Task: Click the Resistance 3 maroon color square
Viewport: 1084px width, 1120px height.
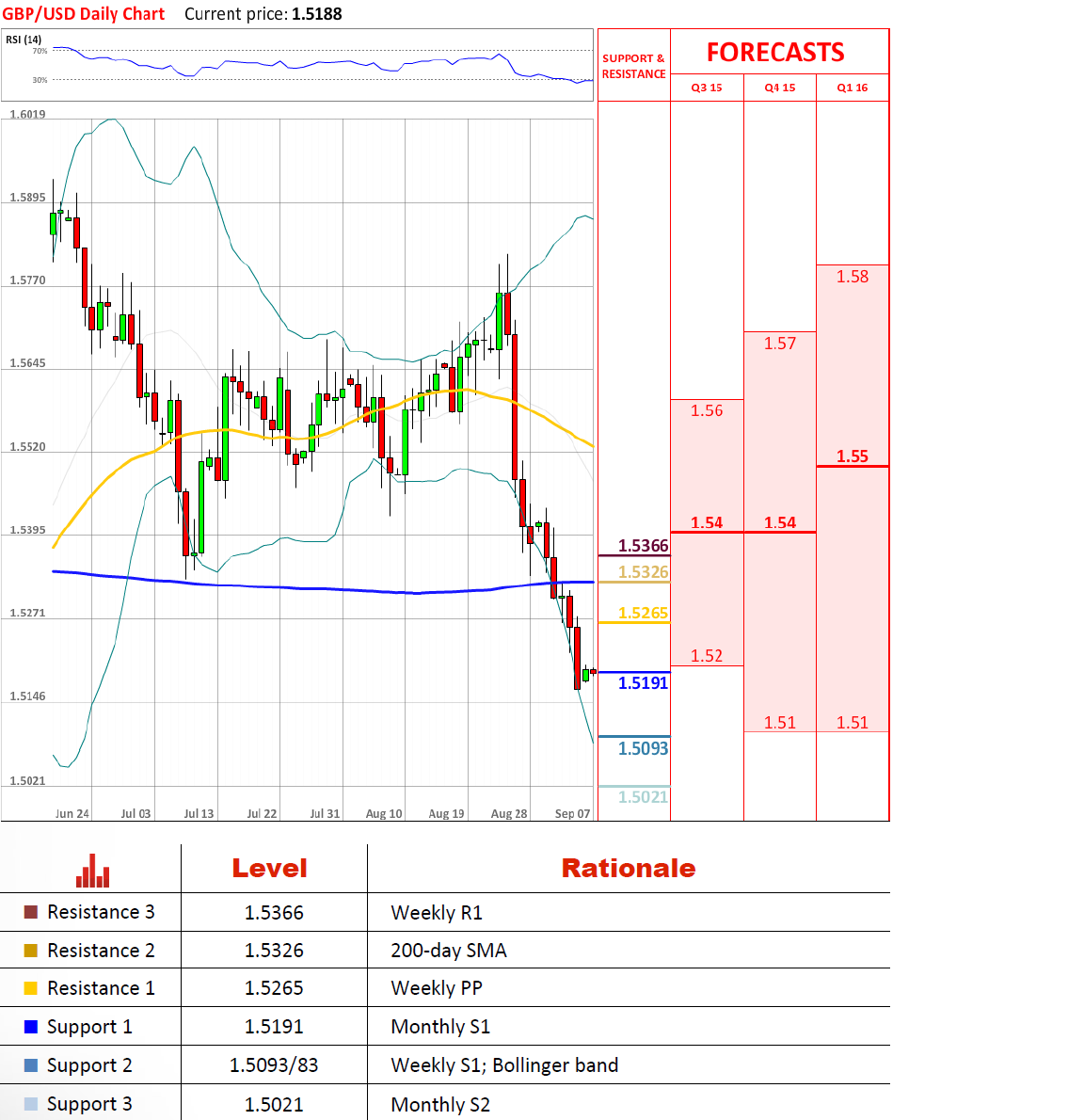Action: (x=31, y=912)
